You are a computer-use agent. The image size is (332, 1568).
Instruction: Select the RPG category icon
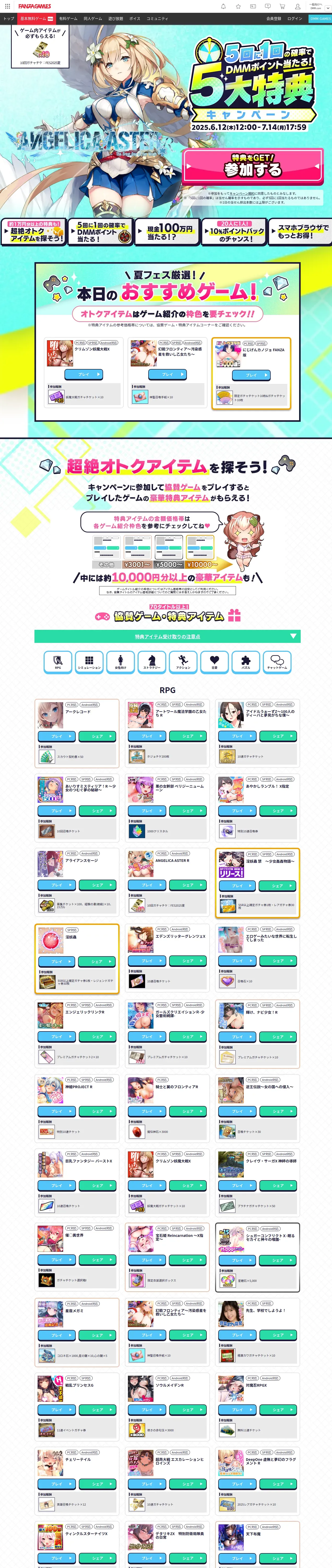pyautogui.click(x=58, y=662)
